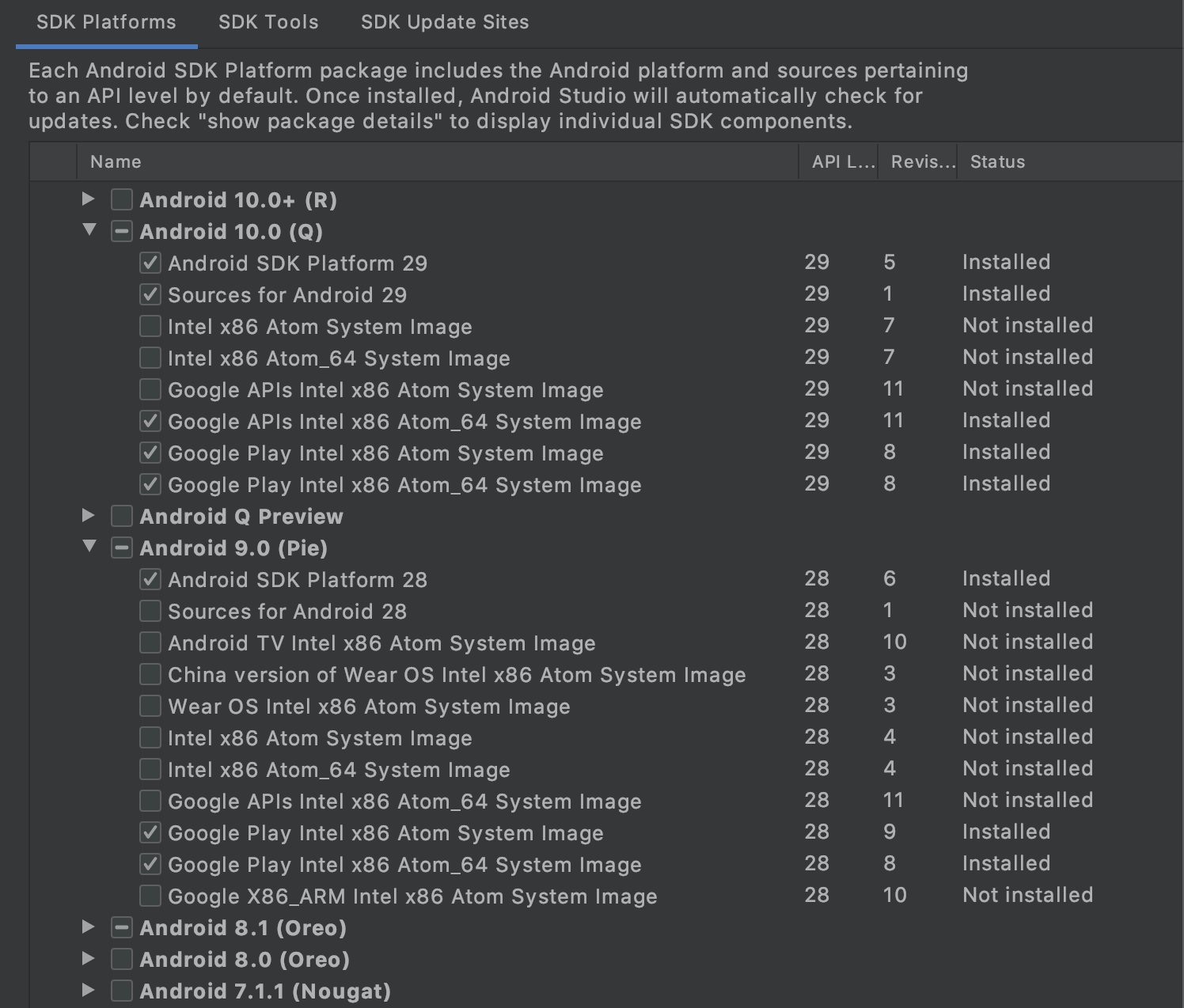Expand the Android 8.1 (Oreo) group
The height and width of the screenshot is (1008, 1184).
89,927
